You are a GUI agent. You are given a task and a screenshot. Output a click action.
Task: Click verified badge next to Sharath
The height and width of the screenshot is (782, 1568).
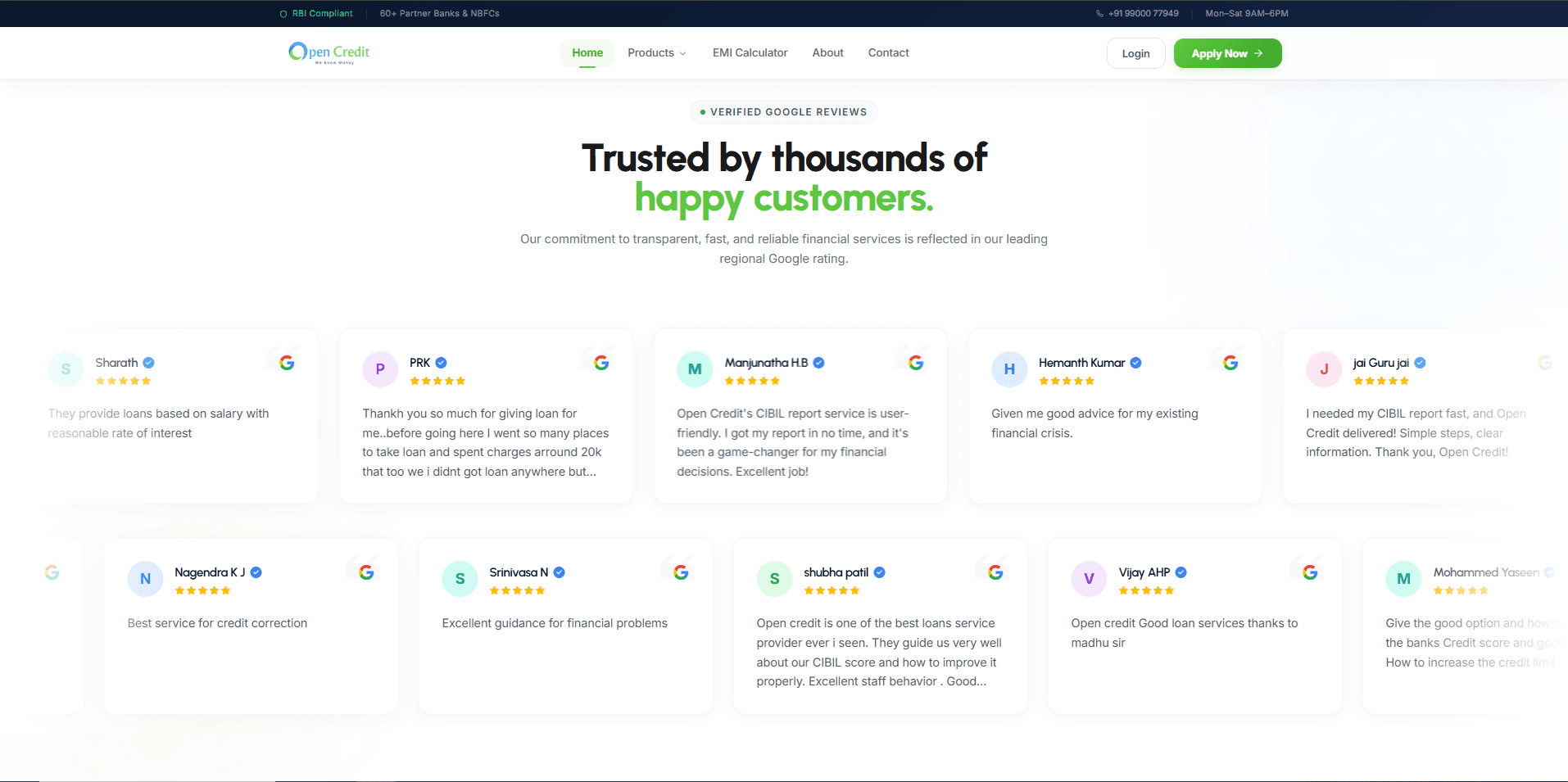(148, 363)
